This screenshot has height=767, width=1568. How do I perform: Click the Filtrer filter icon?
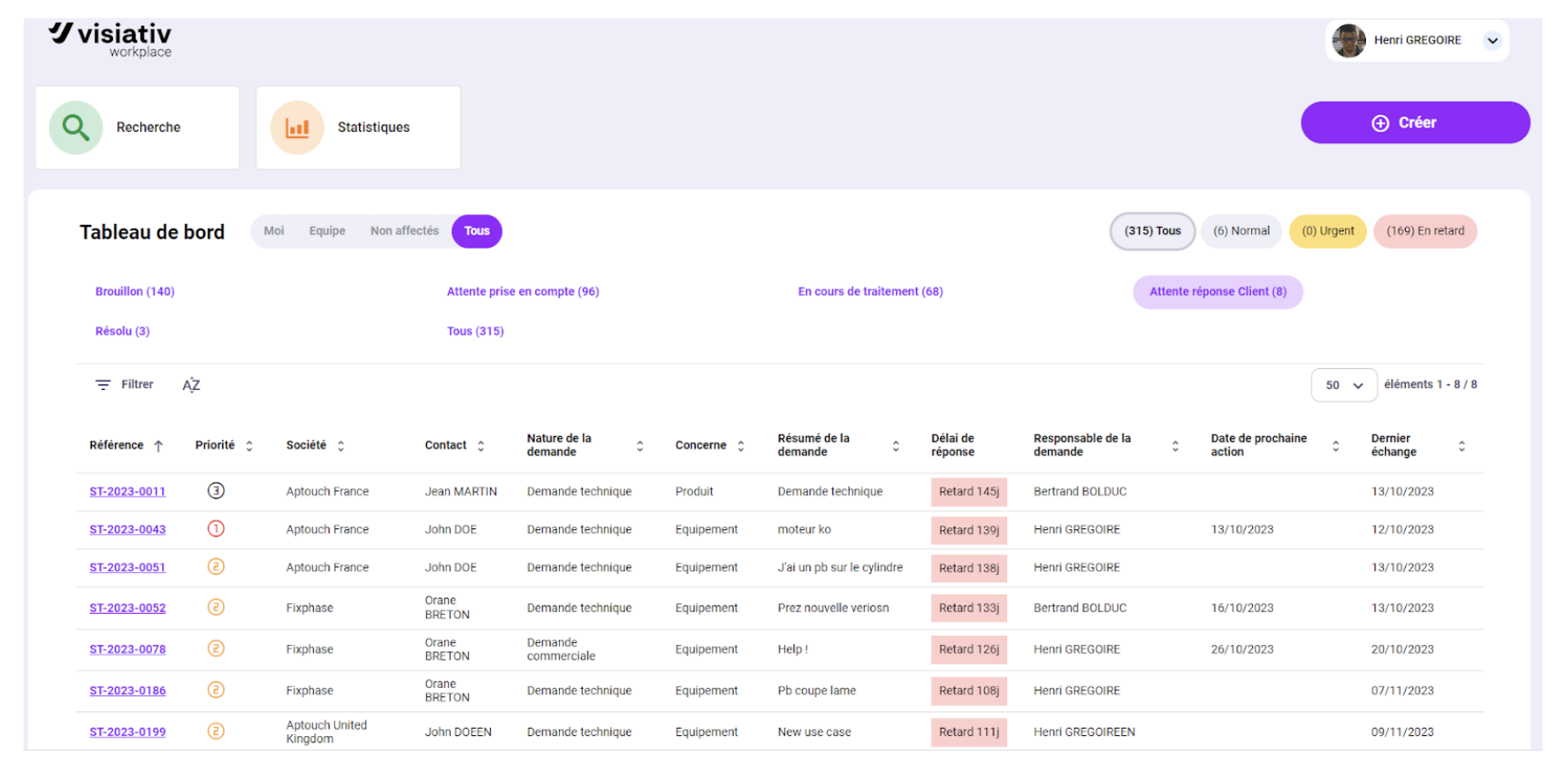pyautogui.click(x=103, y=385)
